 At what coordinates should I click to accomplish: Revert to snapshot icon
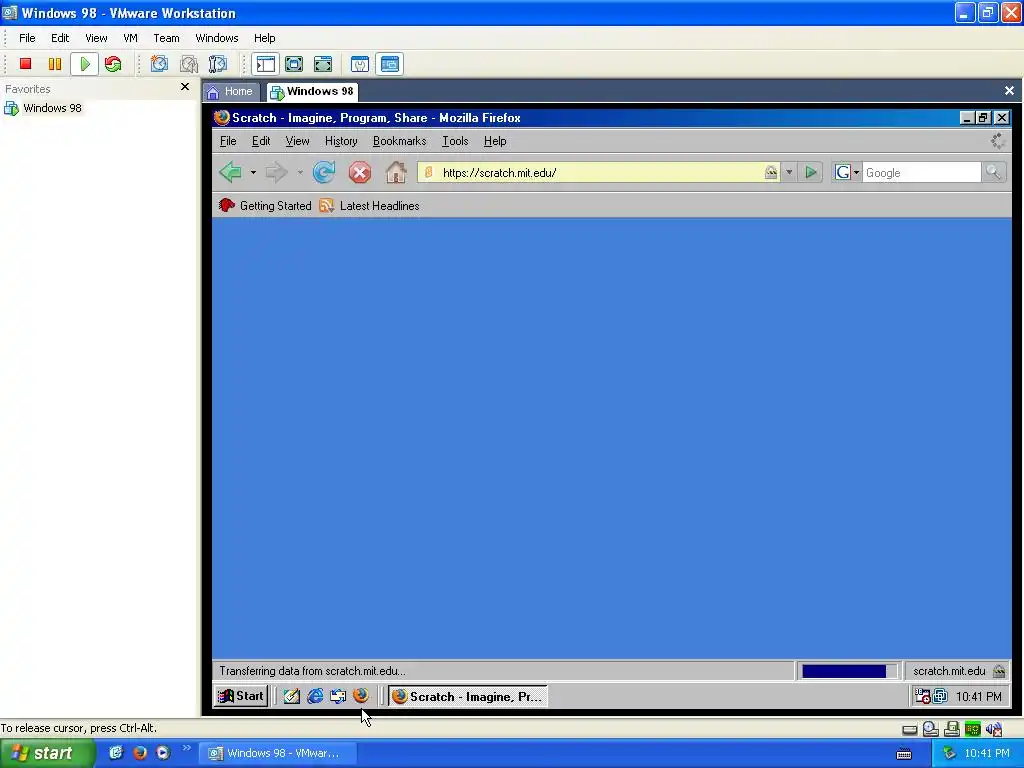pos(189,64)
